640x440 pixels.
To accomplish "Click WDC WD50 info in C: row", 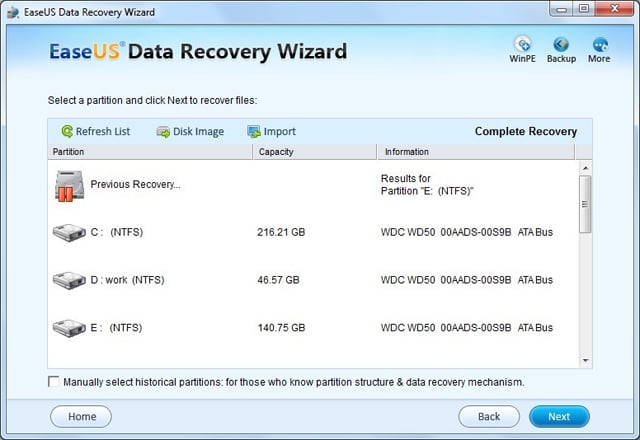I will click(467, 232).
